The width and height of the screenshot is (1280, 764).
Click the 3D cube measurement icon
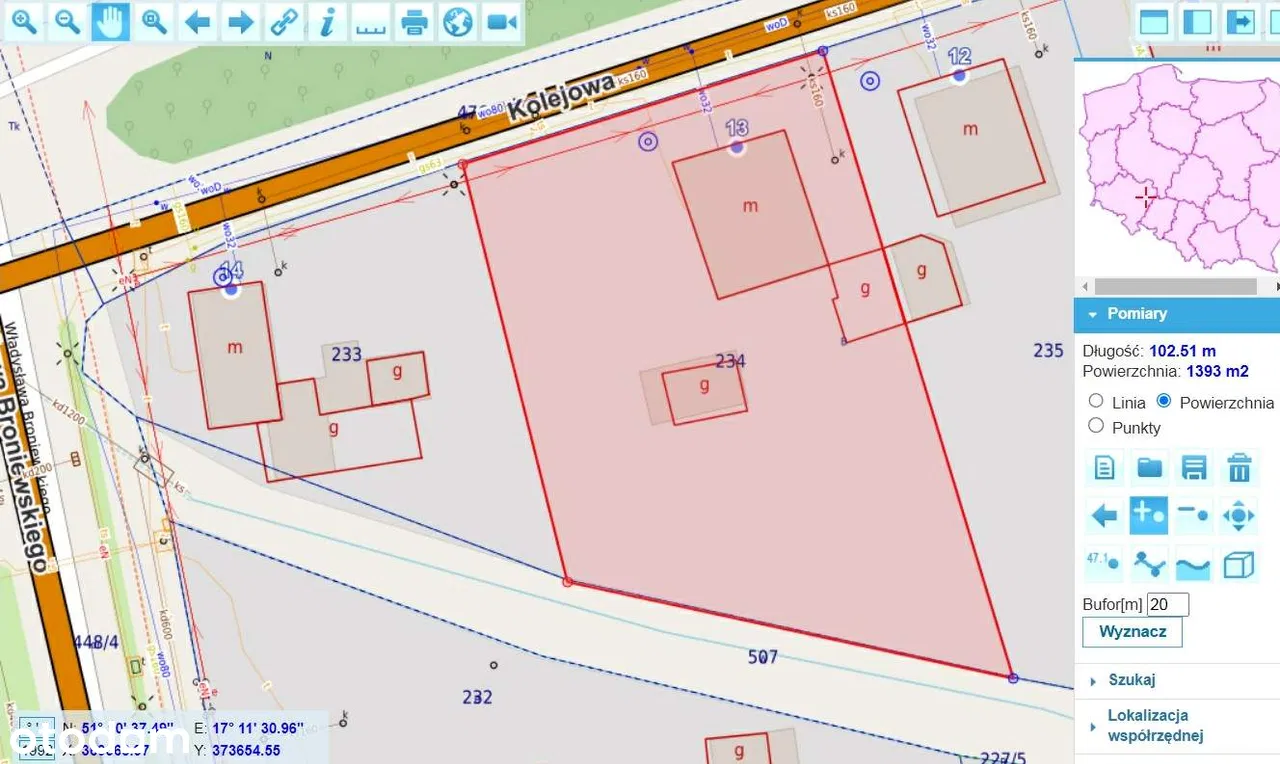click(x=1239, y=565)
